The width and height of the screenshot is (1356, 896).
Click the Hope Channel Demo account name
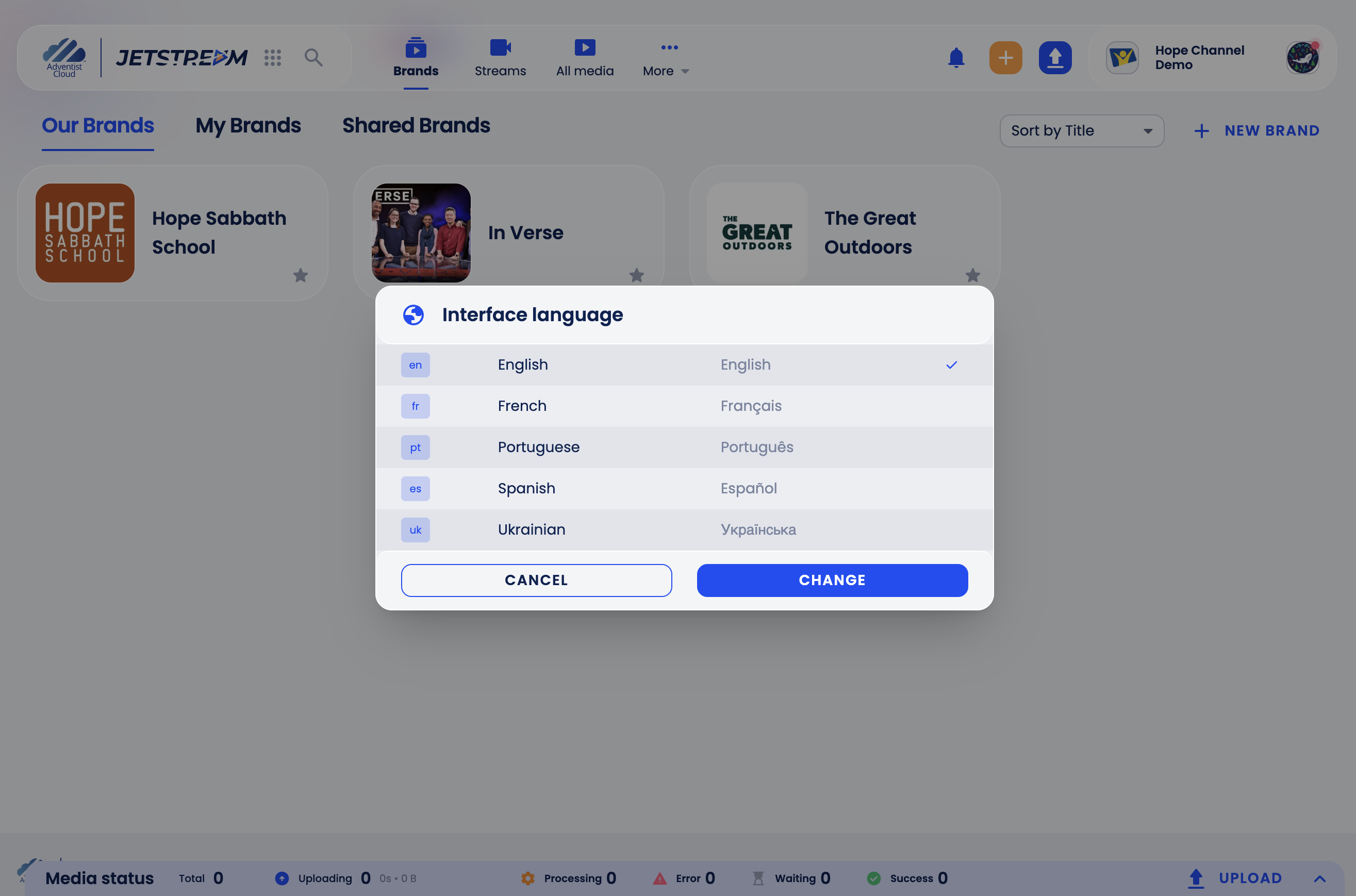point(1199,58)
